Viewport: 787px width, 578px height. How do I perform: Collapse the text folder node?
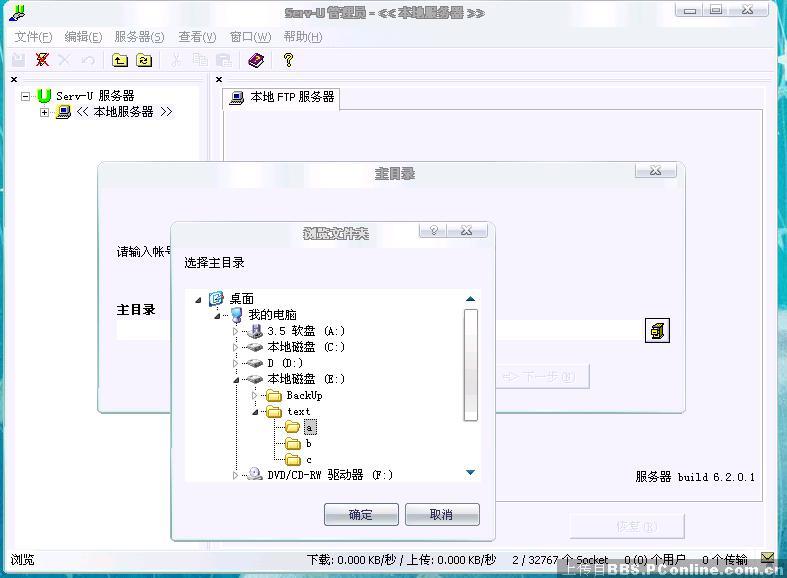click(254, 411)
